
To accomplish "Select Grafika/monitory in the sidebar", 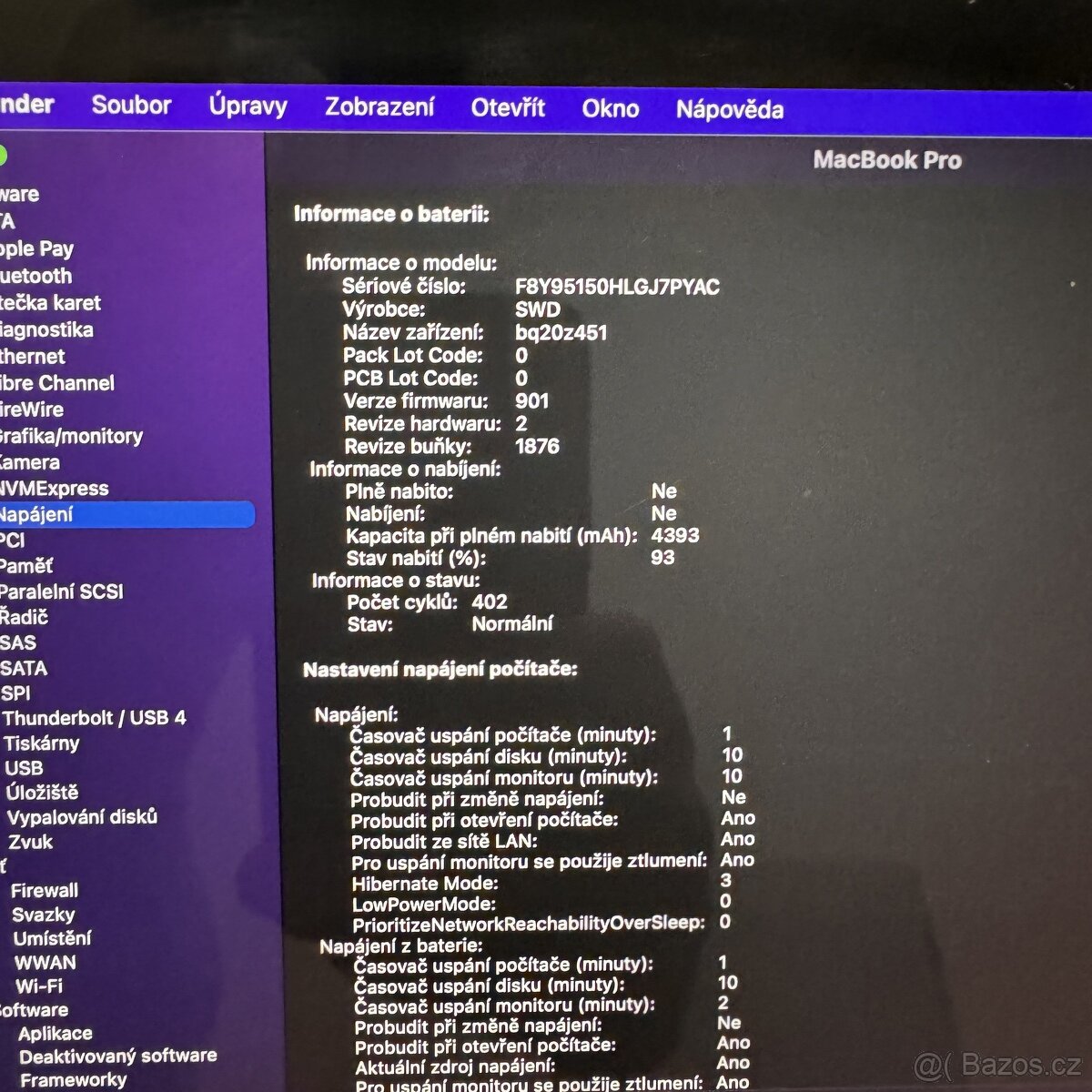I will pyautogui.click(x=71, y=436).
